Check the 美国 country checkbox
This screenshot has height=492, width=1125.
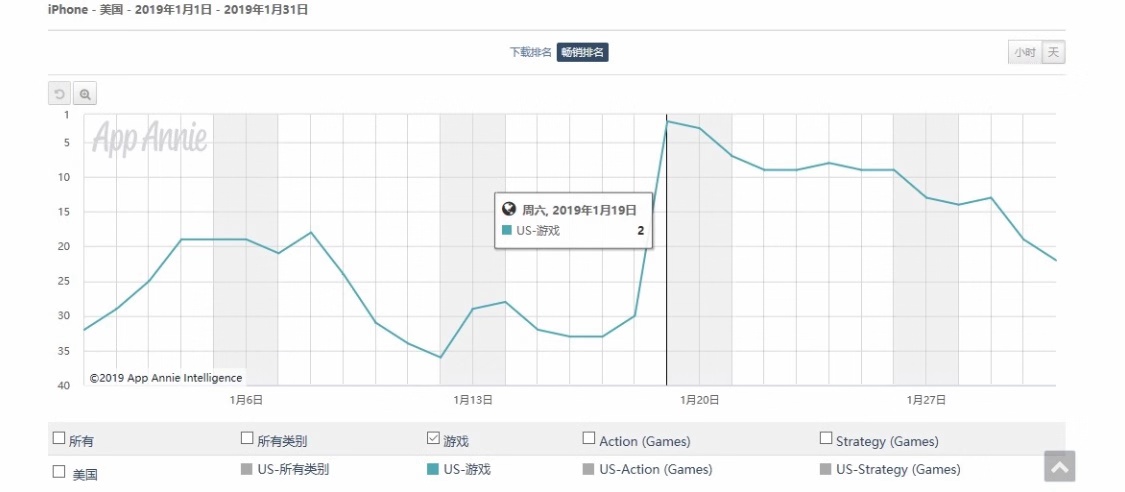[x=59, y=471]
